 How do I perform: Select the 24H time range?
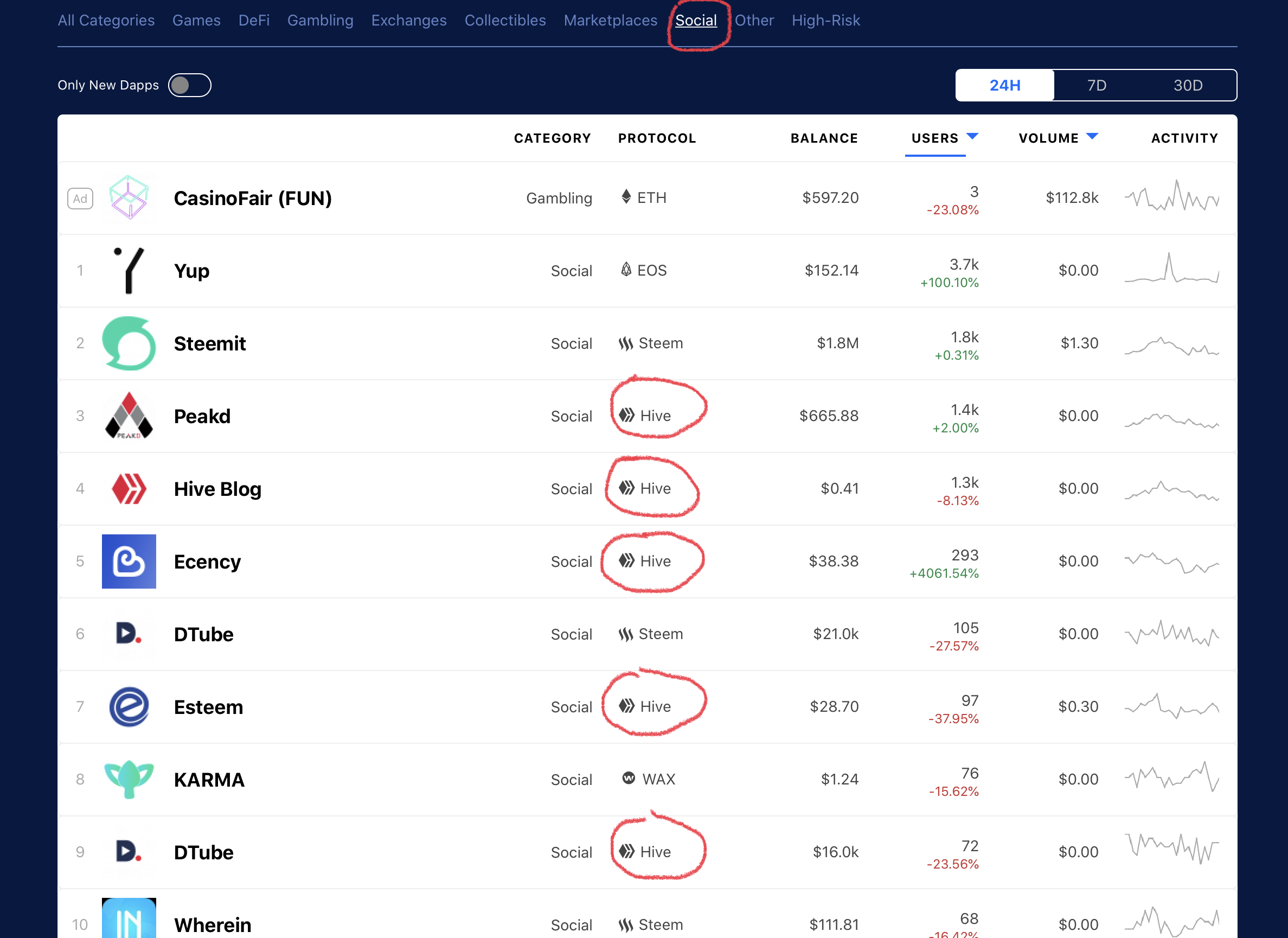tap(1004, 85)
